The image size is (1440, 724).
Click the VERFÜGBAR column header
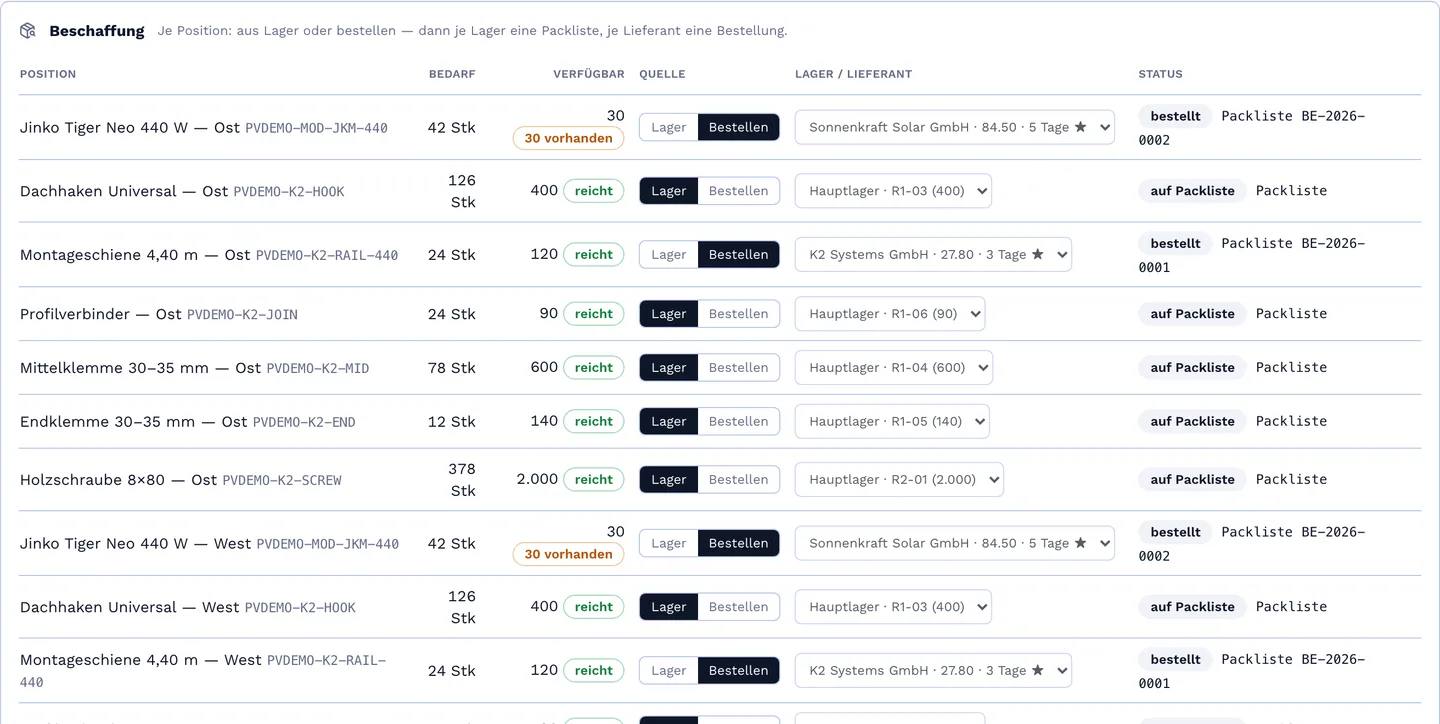click(589, 74)
